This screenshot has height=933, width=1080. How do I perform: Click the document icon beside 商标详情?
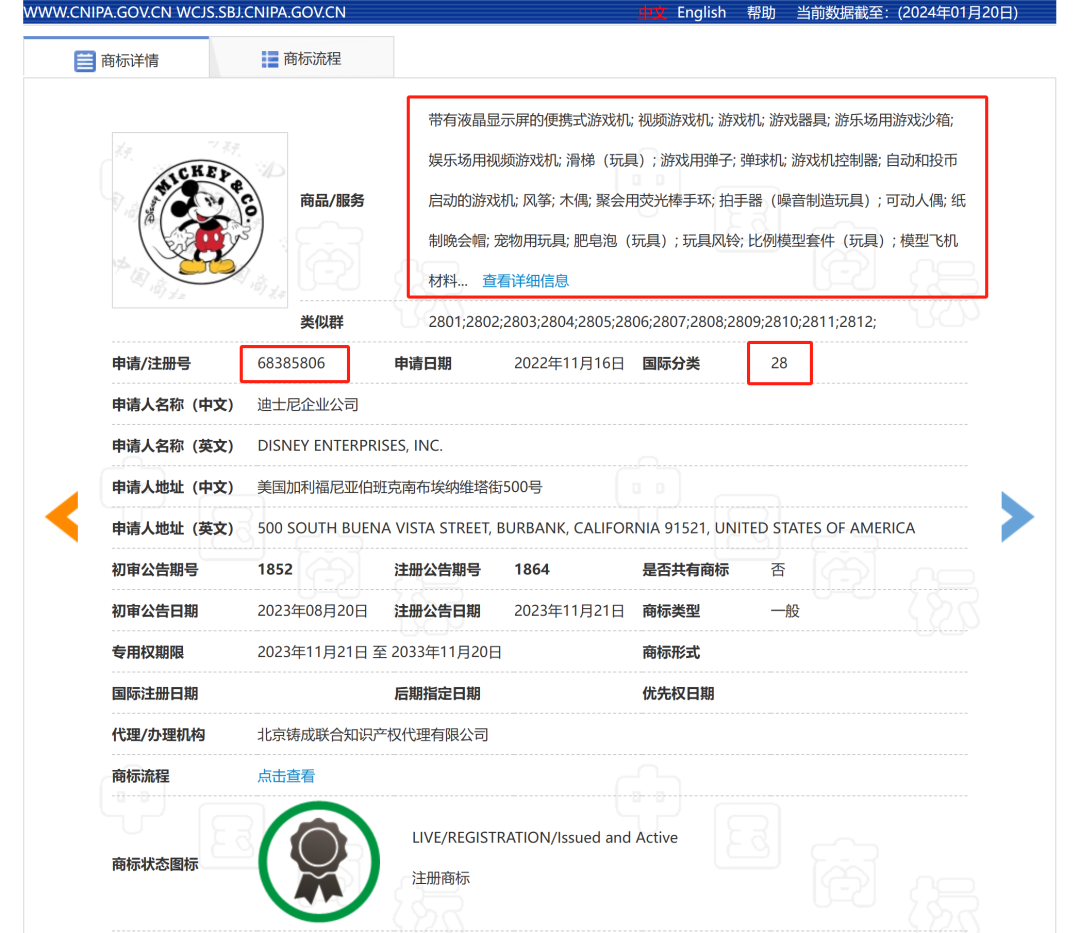coord(85,61)
